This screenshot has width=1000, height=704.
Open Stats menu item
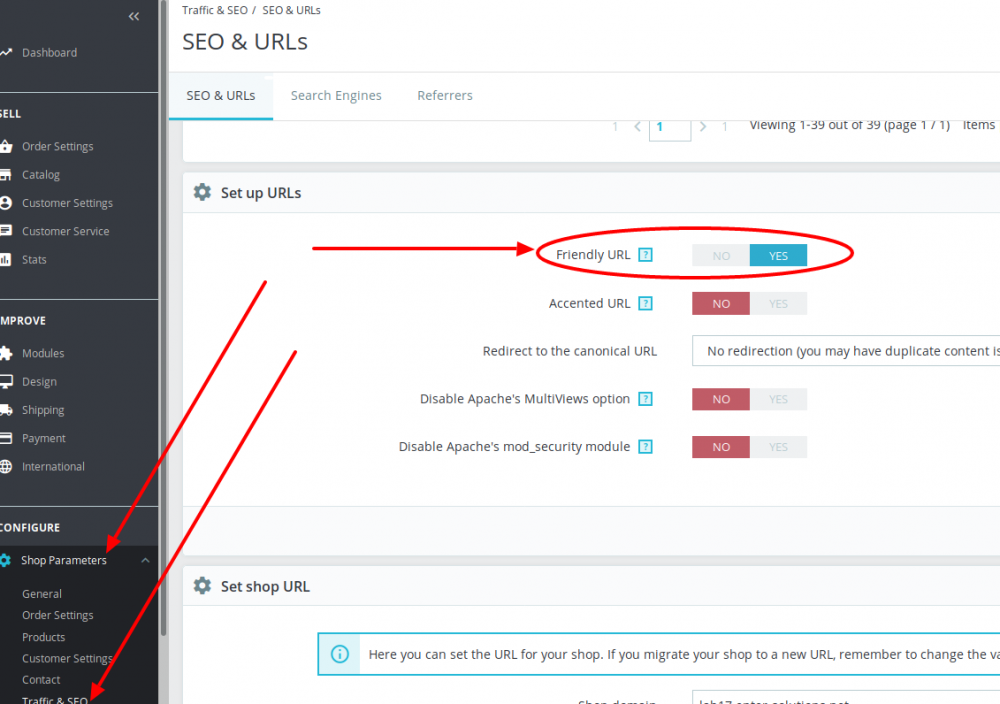point(34,260)
